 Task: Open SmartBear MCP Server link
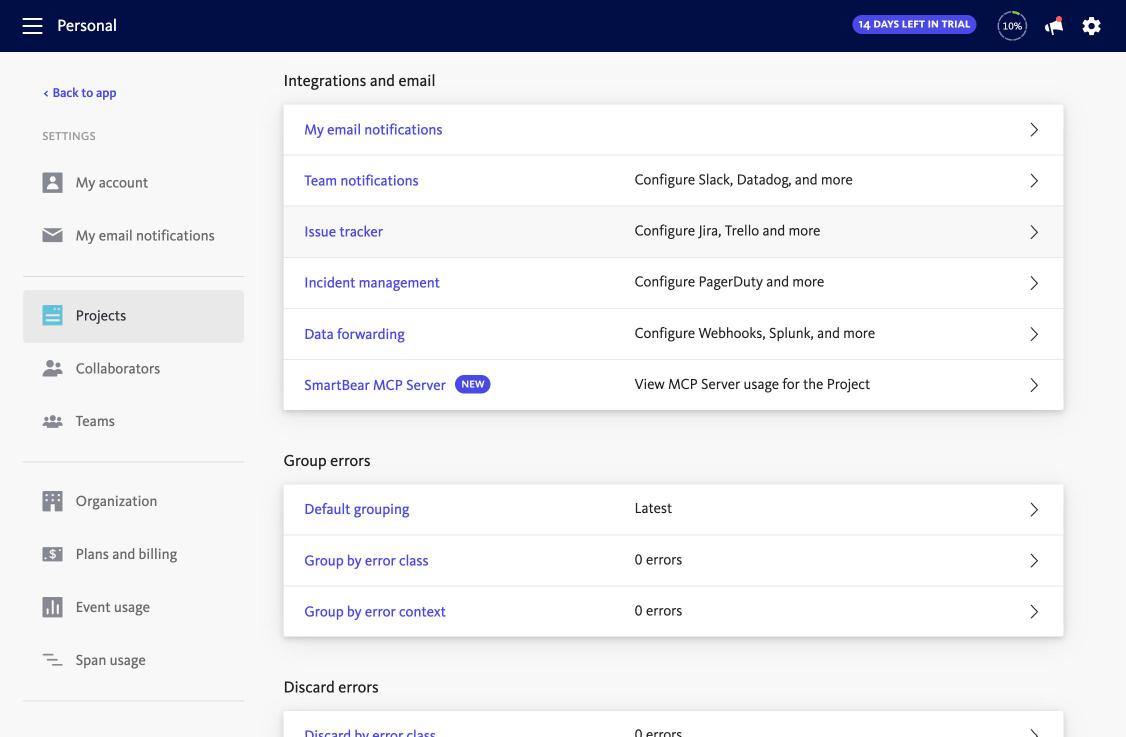coord(375,385)
